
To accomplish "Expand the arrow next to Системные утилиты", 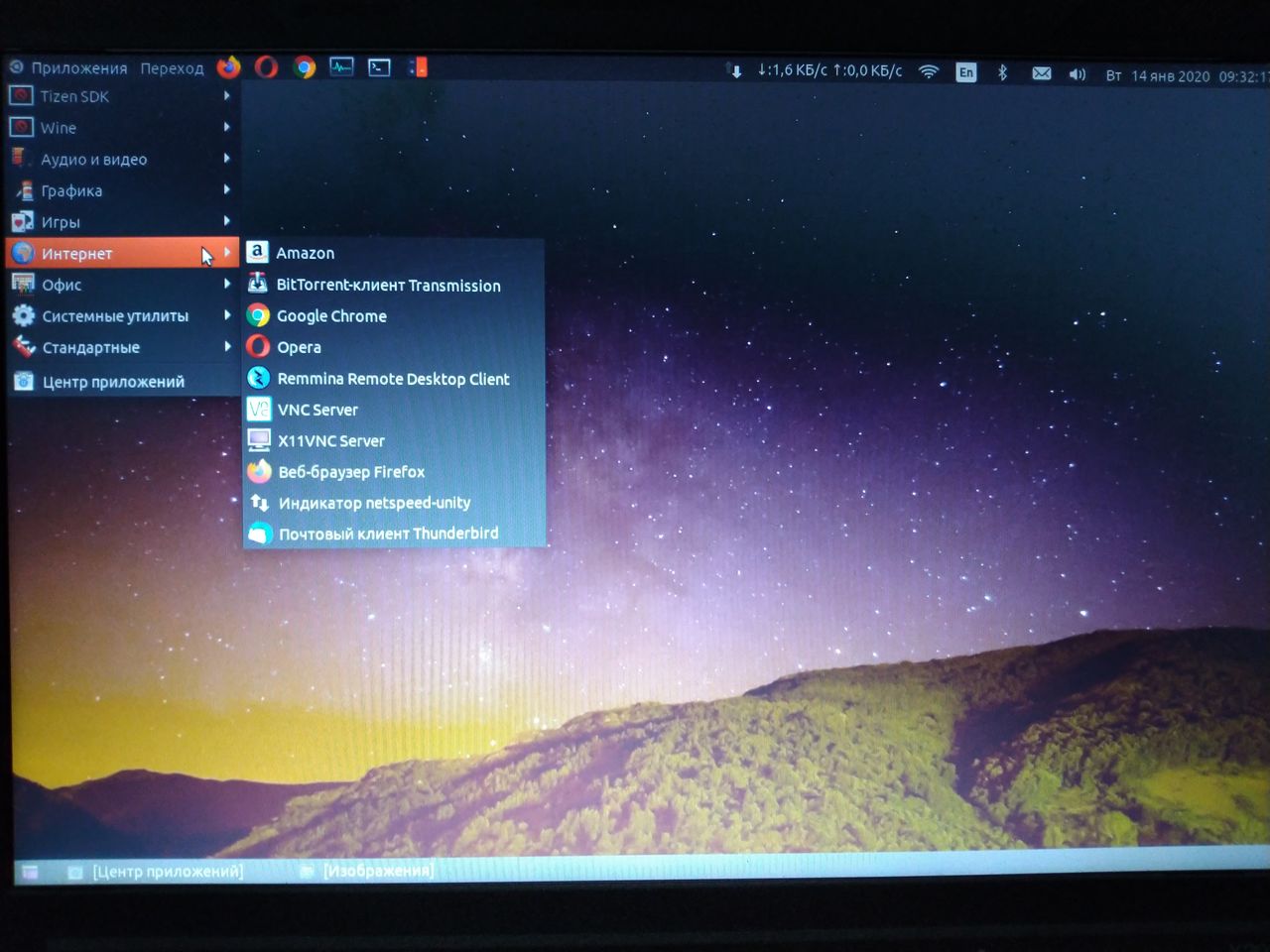I will pyautogui.click(x=227, y=315).
